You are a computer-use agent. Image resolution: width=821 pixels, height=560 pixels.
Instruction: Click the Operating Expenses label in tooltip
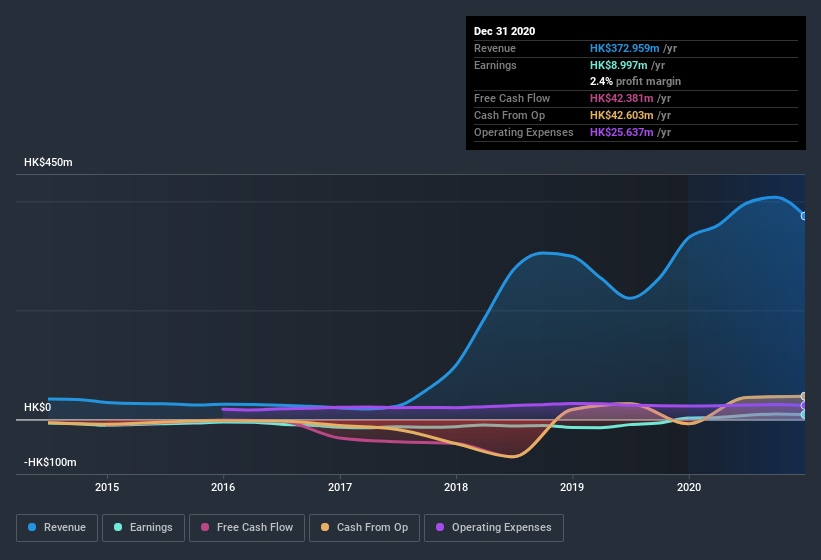[x=524, y=132]
